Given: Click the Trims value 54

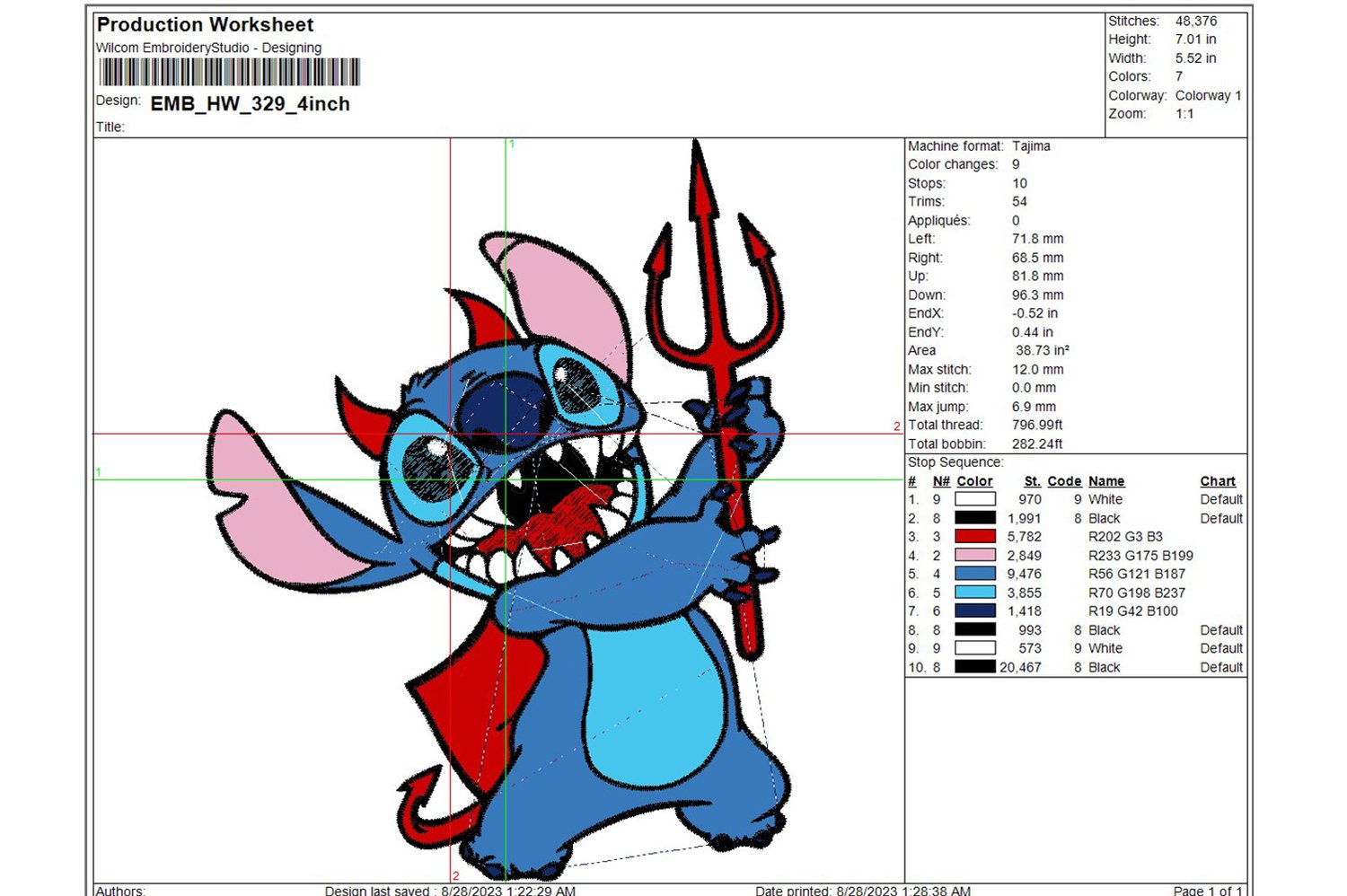Looking at the screenshot, I should [1019, 202].
